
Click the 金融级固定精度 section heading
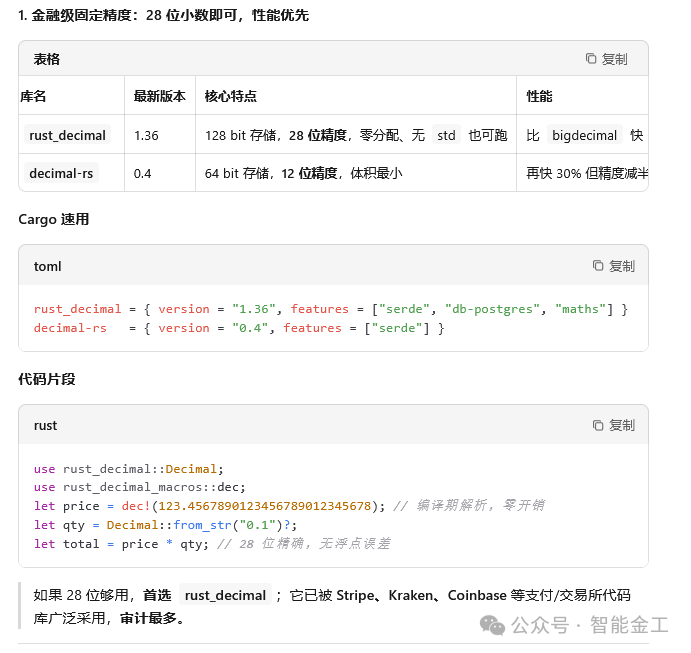coord(163,15)
